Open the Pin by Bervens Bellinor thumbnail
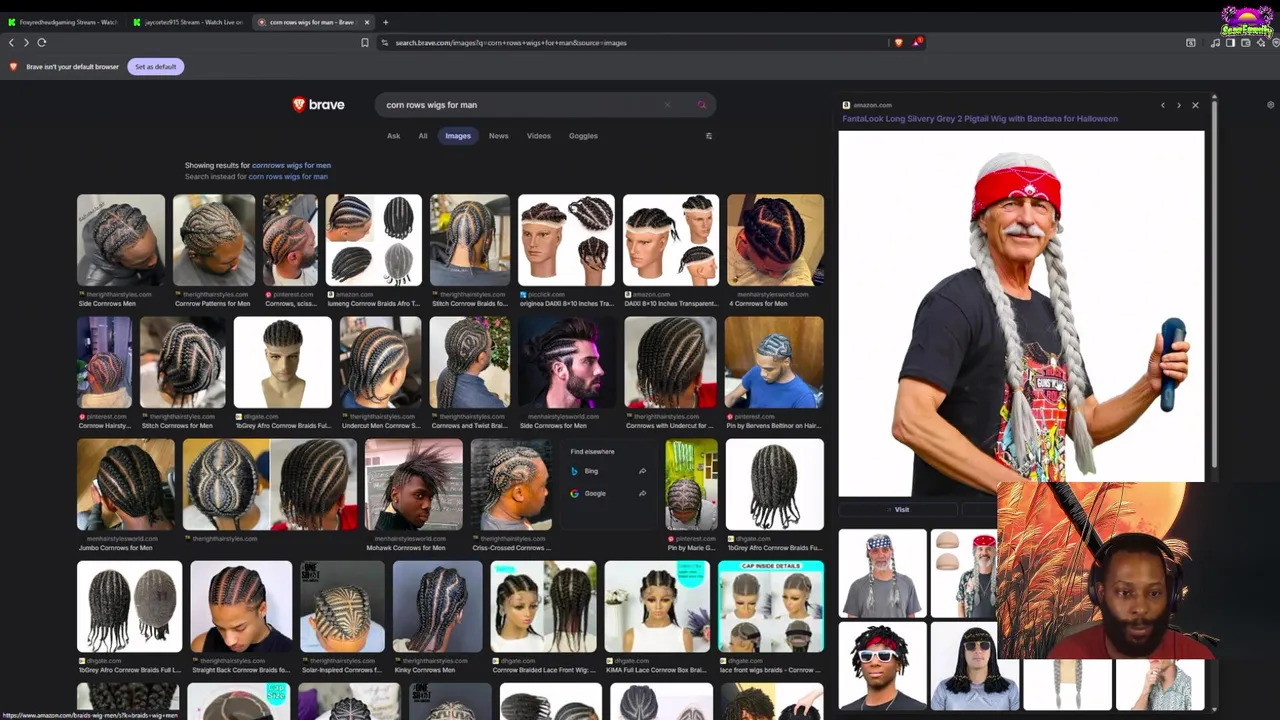Image resolution: width=1280 pixels, height=720 pixels. pos(774,363)
